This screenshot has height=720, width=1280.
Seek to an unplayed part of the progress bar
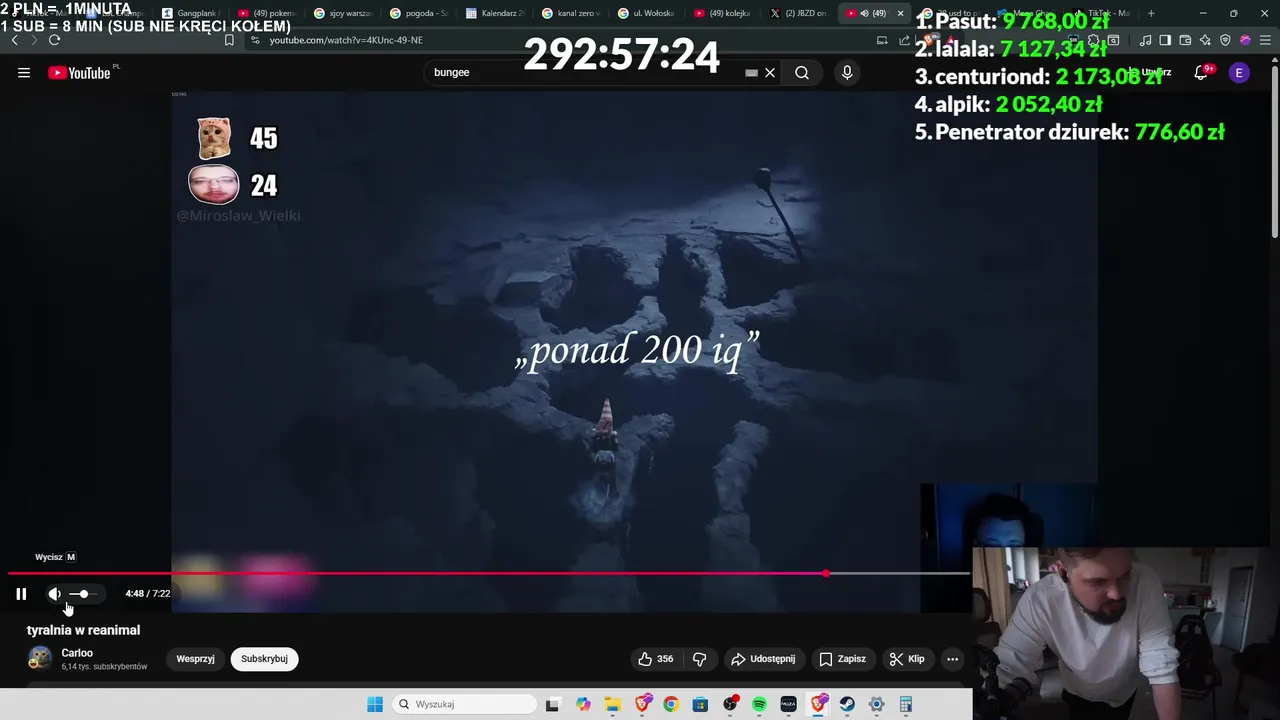[x=900, y=573]
